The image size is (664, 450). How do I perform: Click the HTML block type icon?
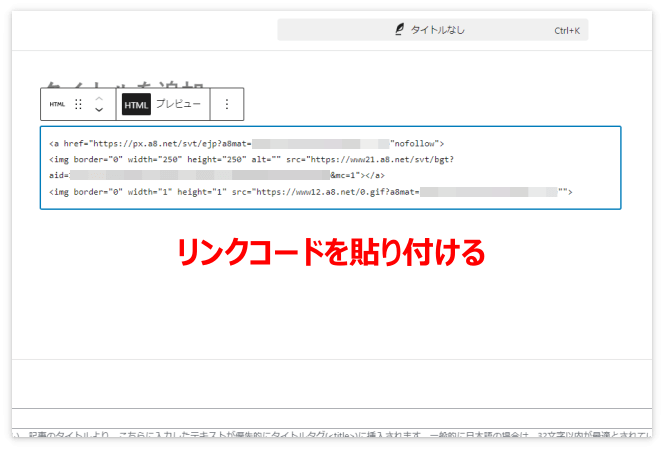point(57,104)
